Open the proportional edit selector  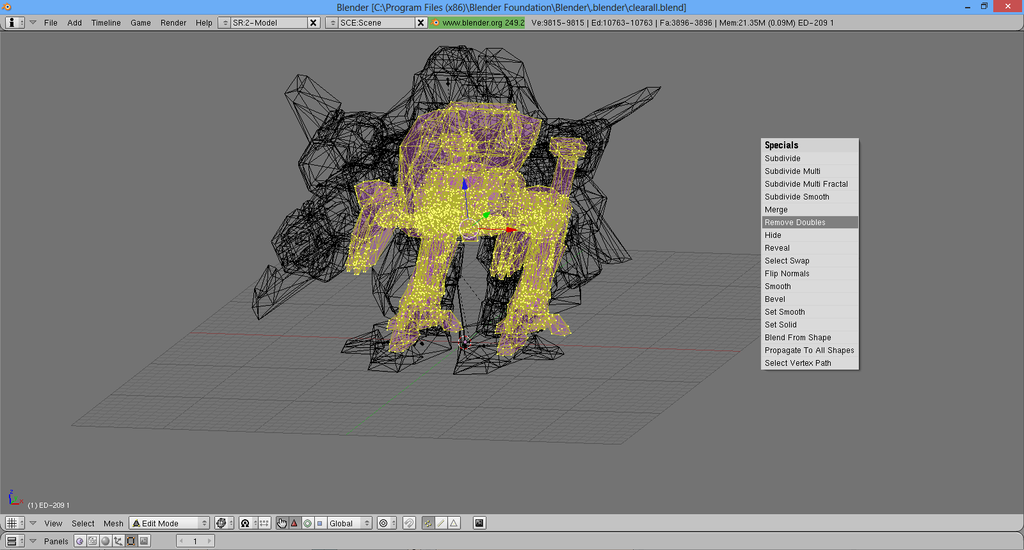(x=387, y=523)
